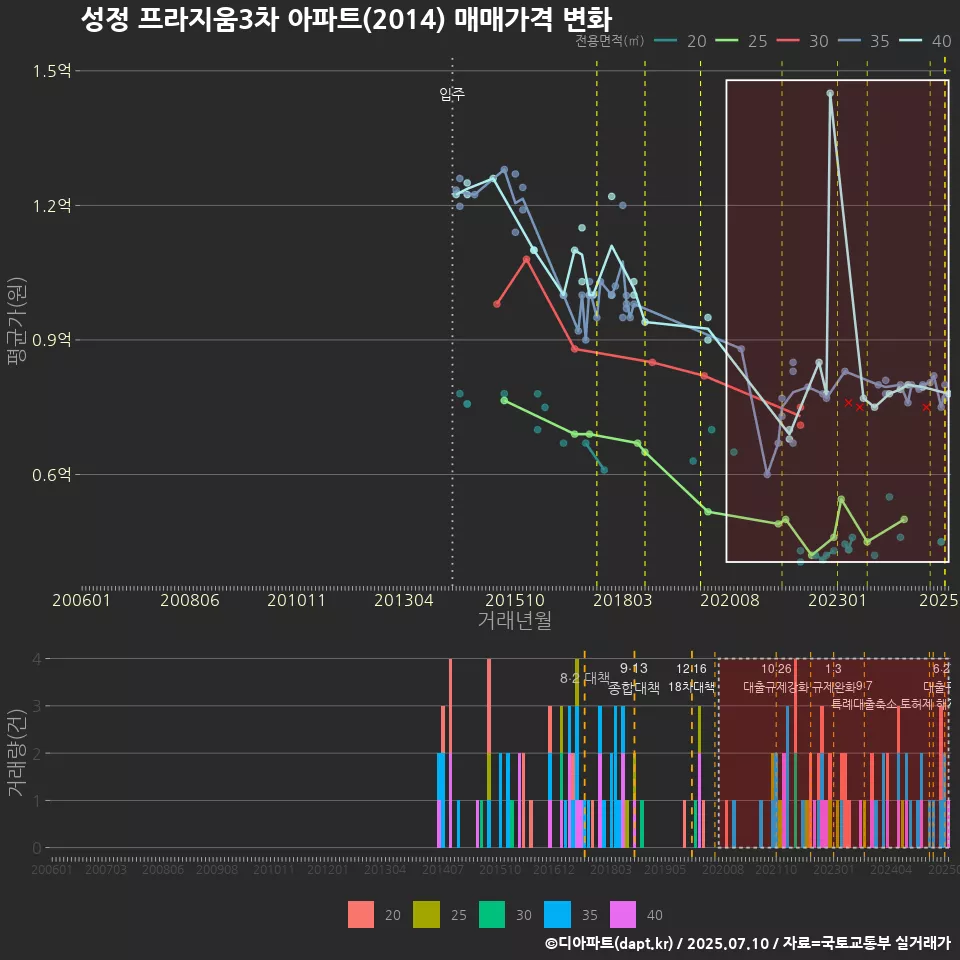Click the 0.9억 y-axis label
Viewport: 960px width, 960px height.
[52, 340]
